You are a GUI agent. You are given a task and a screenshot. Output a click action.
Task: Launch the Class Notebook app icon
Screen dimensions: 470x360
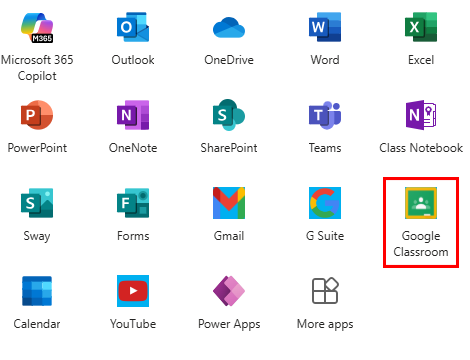click(x=421, y=115)
